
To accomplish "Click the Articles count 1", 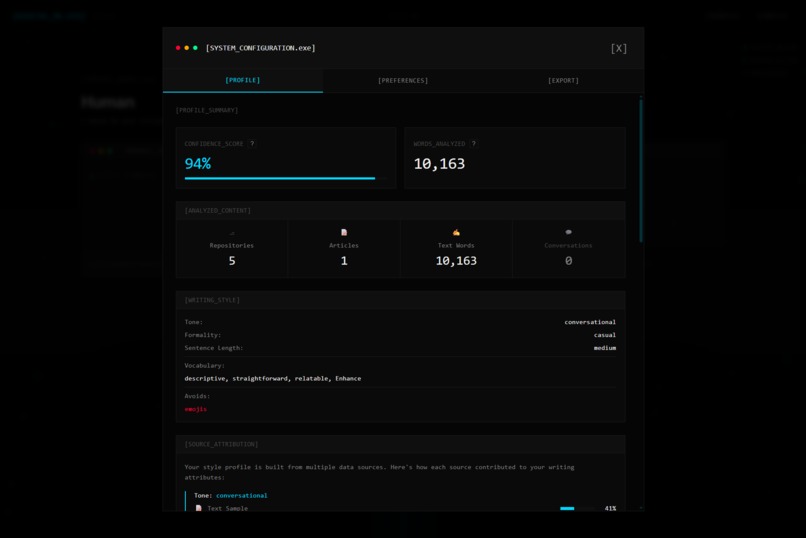I will [344, 261].
